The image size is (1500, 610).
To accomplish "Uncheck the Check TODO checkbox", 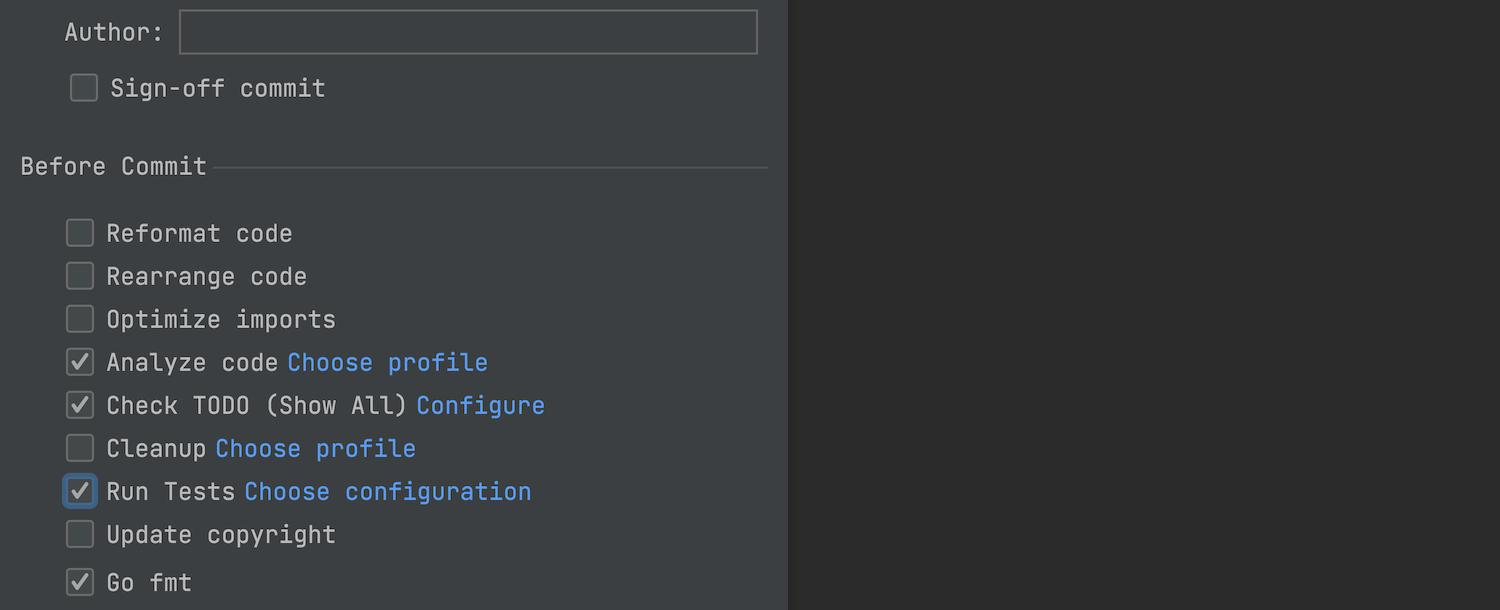I will click(x=80, y=405).
